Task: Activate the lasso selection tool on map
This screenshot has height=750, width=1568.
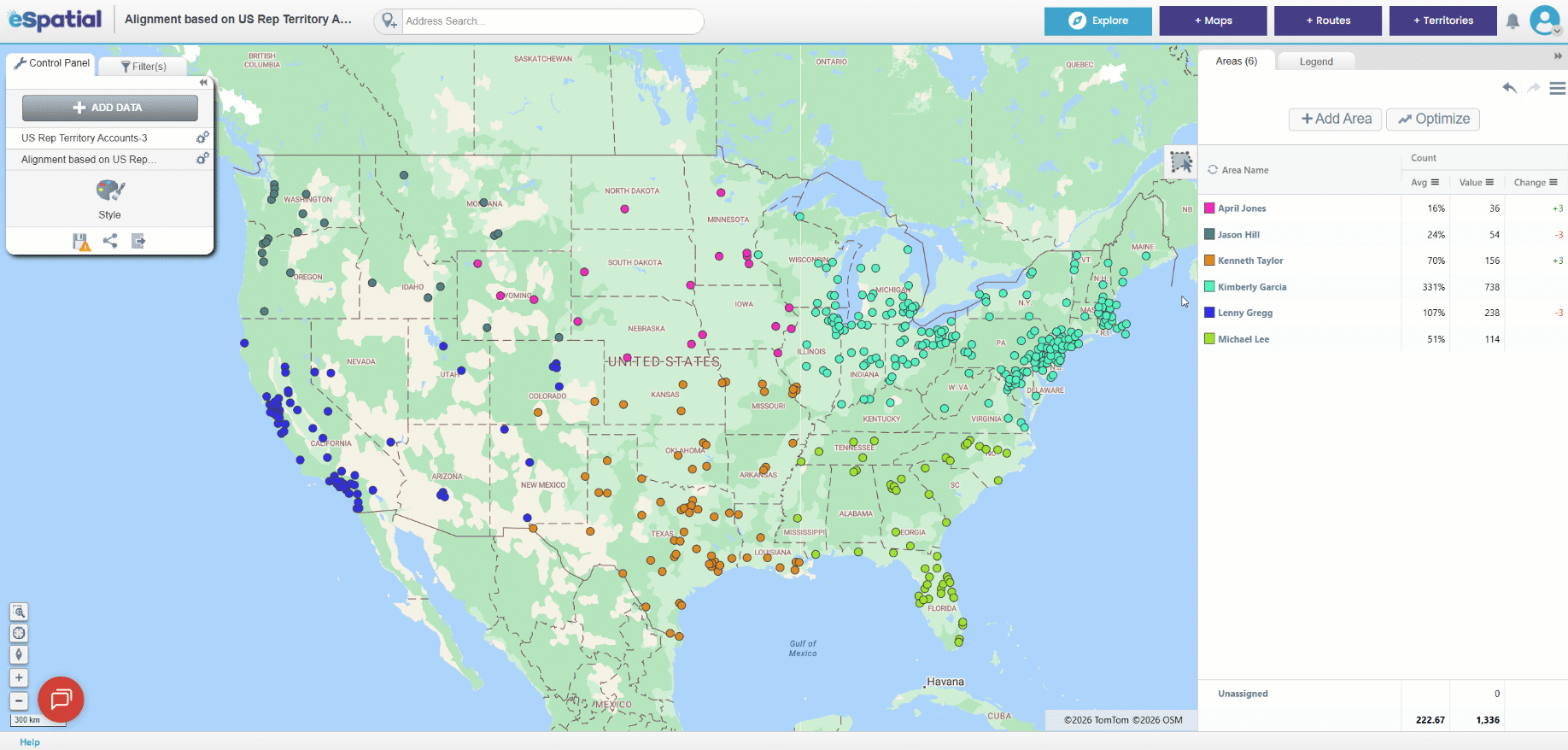Action: [1181, 161]
